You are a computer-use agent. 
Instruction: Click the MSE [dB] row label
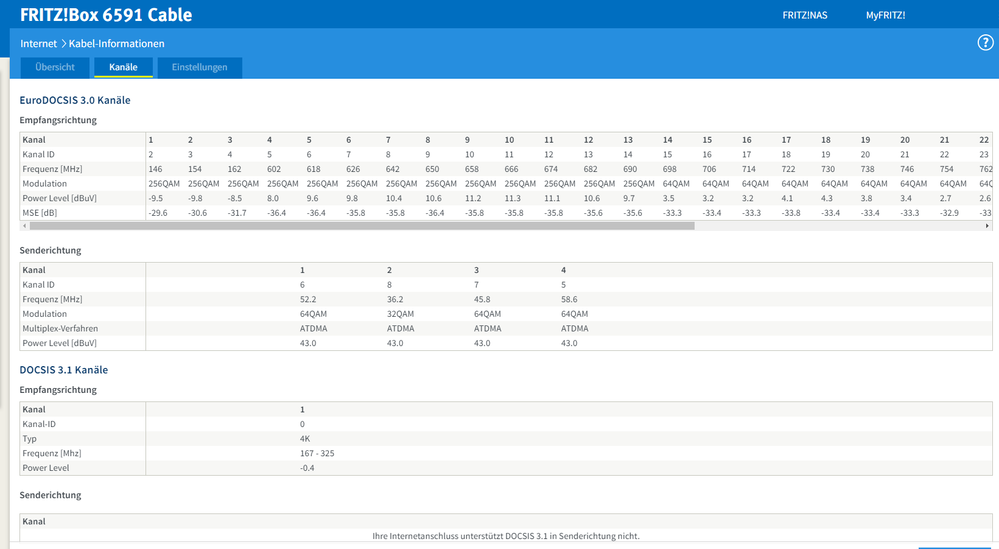pos(40,213)
